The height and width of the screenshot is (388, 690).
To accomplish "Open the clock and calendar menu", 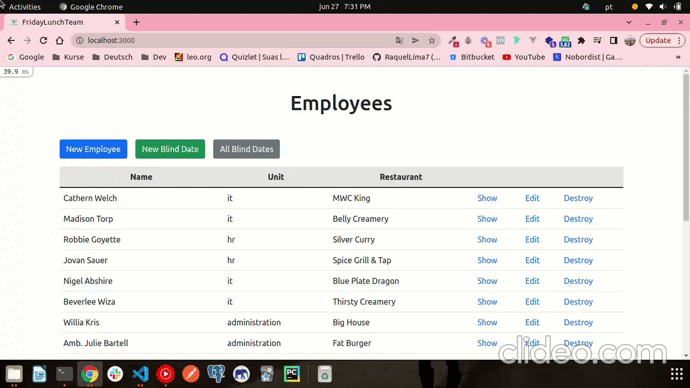I will [x=345, y=7].
